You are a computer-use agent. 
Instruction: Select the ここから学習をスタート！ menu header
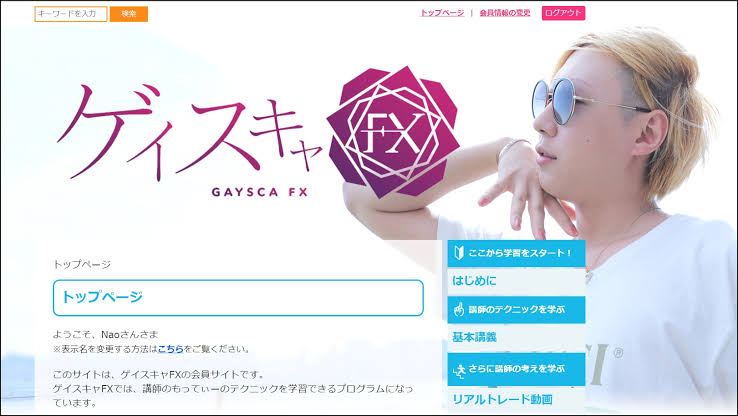pyautogui.click(x=516, y=253)
